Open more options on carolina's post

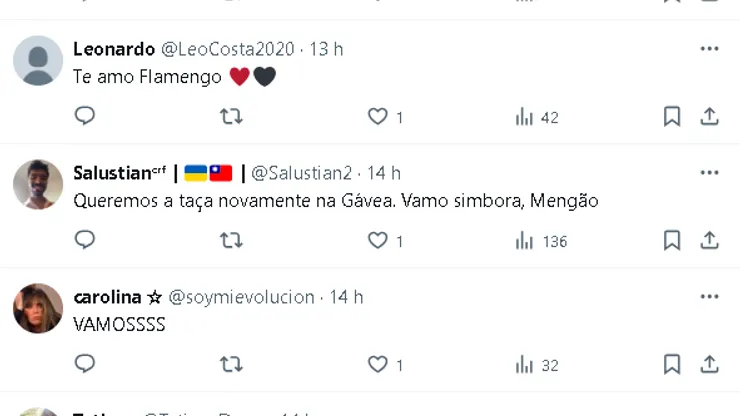pos(709,297)
